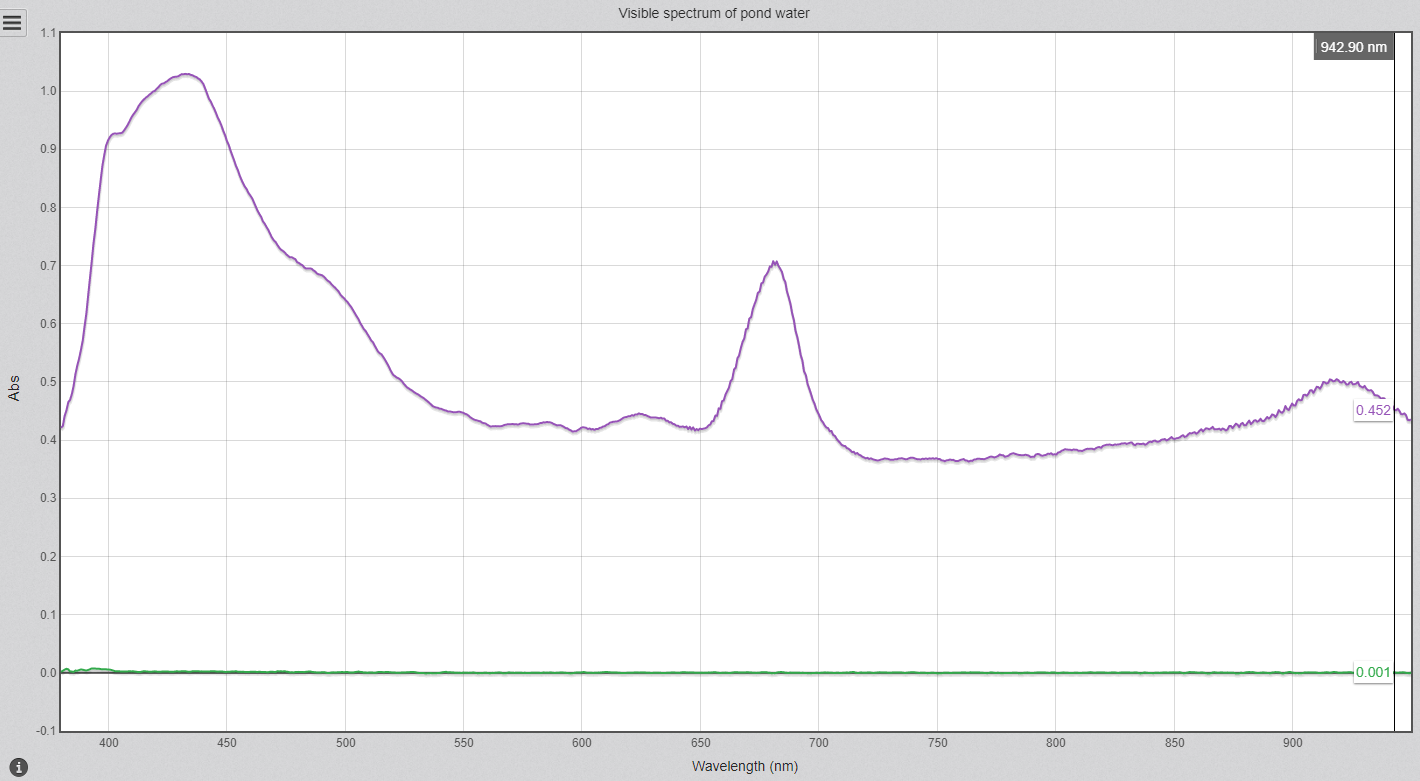1420x781 pixels.
Task: Click the 1.1 y-axis tick label
Action: pos(48,33)
